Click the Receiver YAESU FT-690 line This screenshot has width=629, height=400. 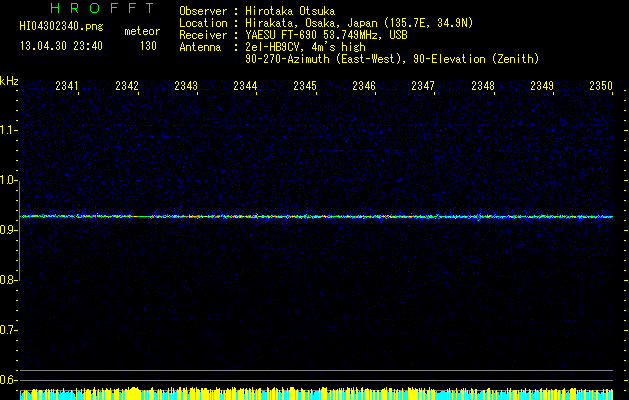tap(293, 35)
